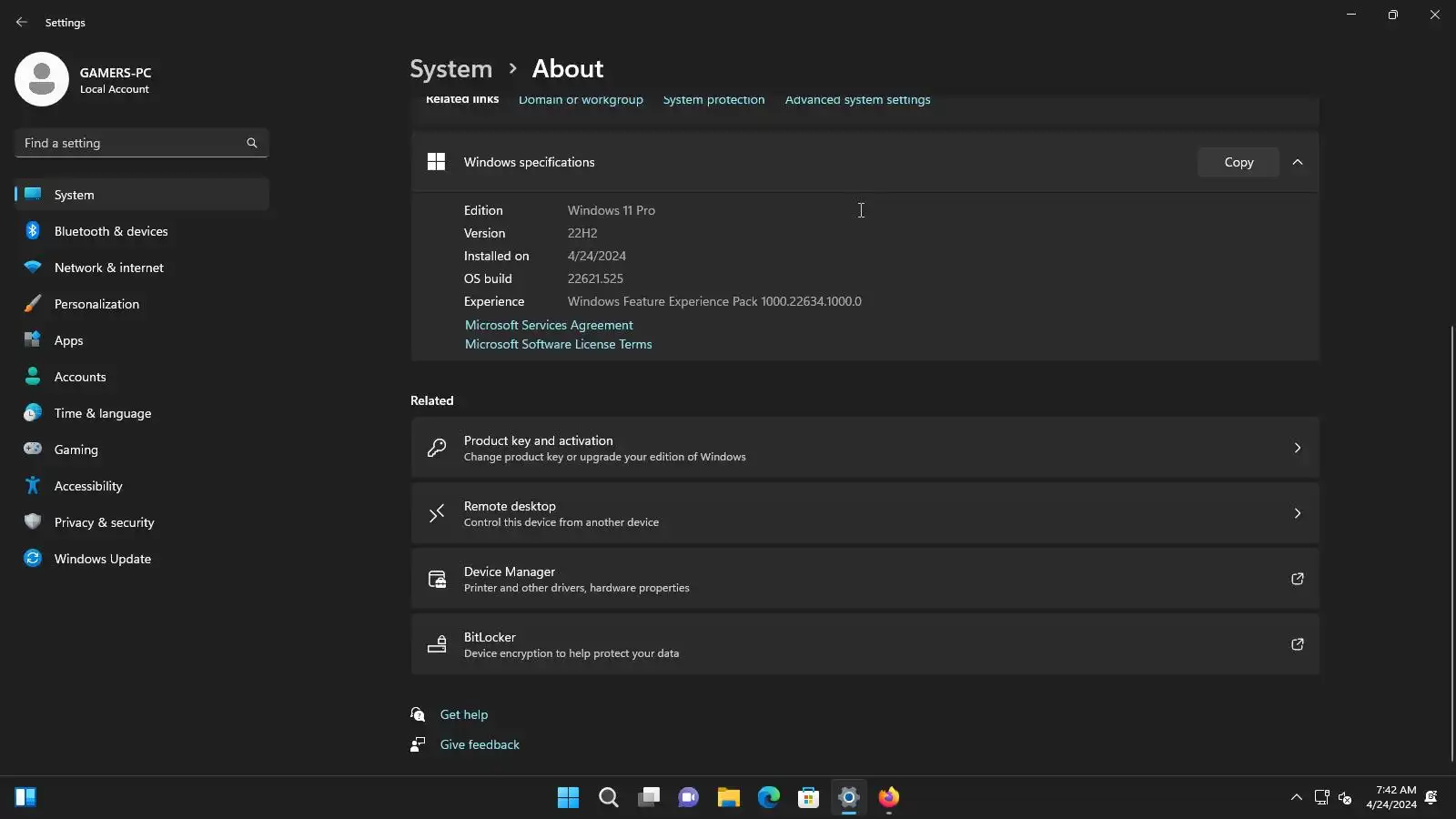Screen dimensions: 1456x819
Task: Open Microsoft Services Agreement link
Action: coord(549,325)
